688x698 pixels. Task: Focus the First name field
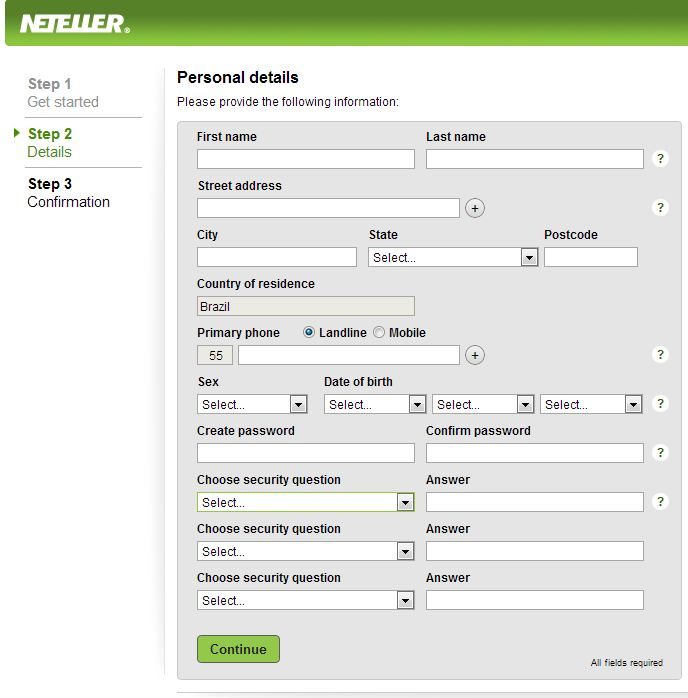[306, 159]
